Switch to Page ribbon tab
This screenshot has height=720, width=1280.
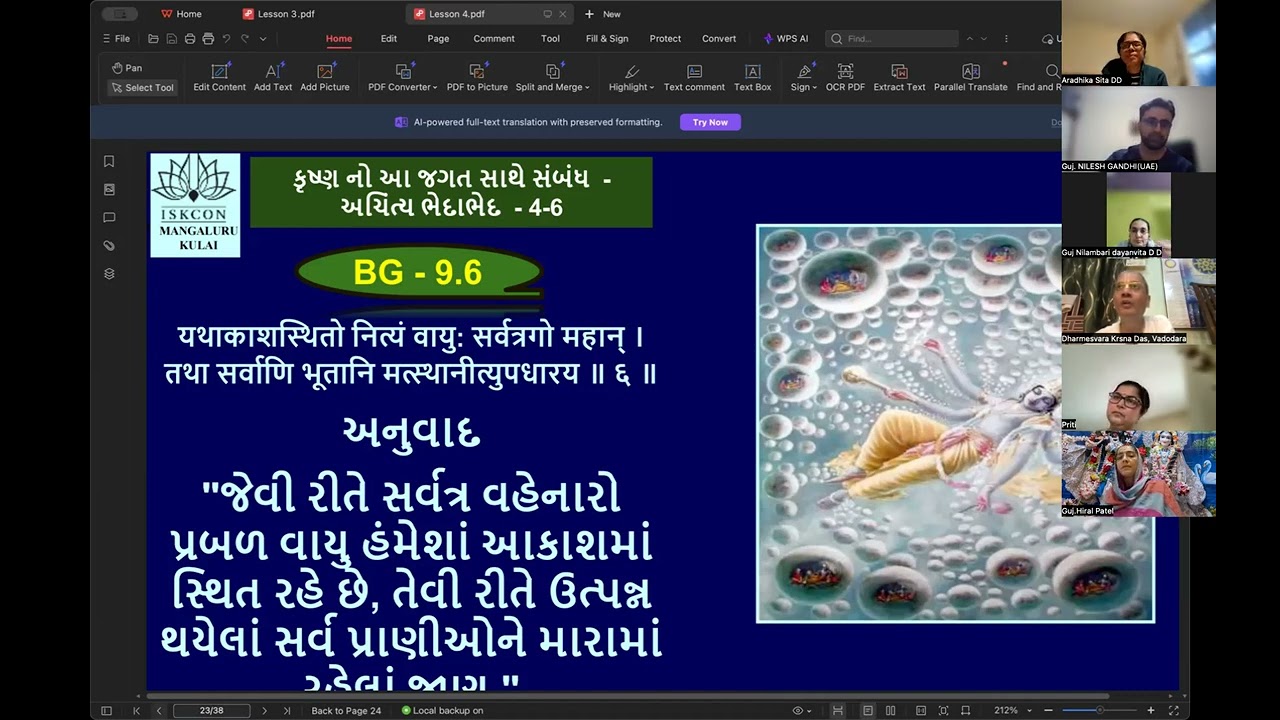[x=438, y=39]
